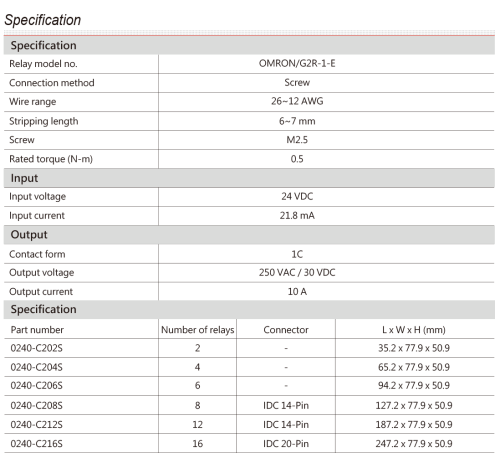Click the Number of relays column header
Screen dimensions: 500x463
(x=197, y=330)
